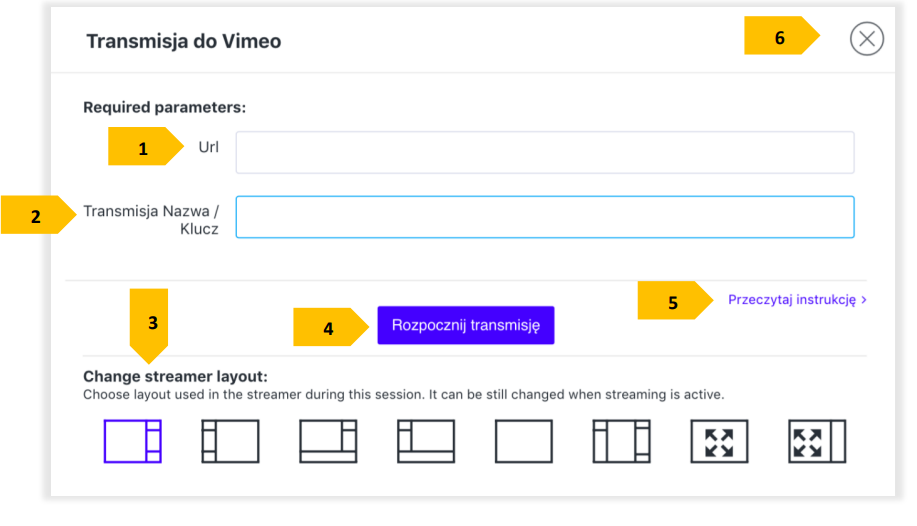
Task: Click the Rozpocznij transmisję button
Action: tap(465, 326)
